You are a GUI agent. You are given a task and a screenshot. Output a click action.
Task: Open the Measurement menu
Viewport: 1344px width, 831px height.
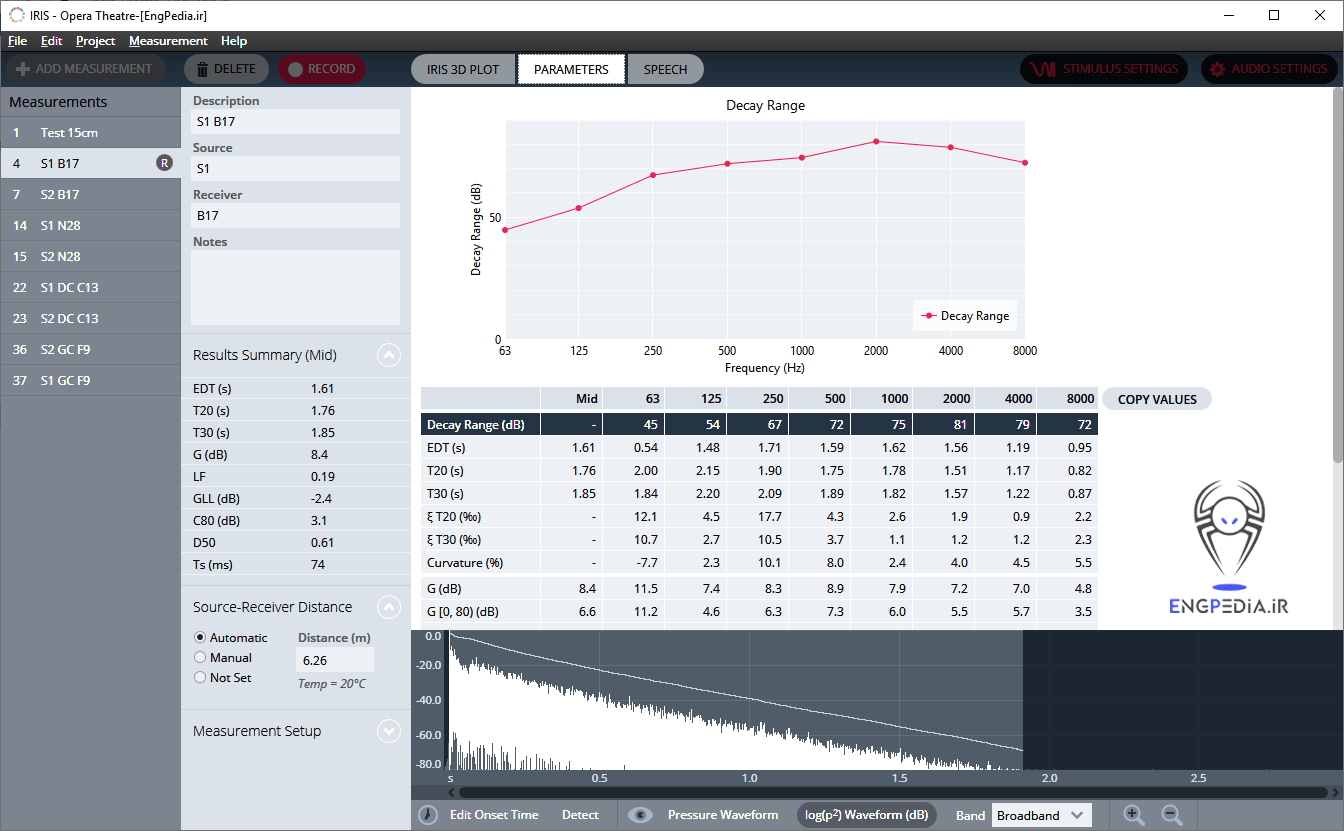tap(168, 41)
